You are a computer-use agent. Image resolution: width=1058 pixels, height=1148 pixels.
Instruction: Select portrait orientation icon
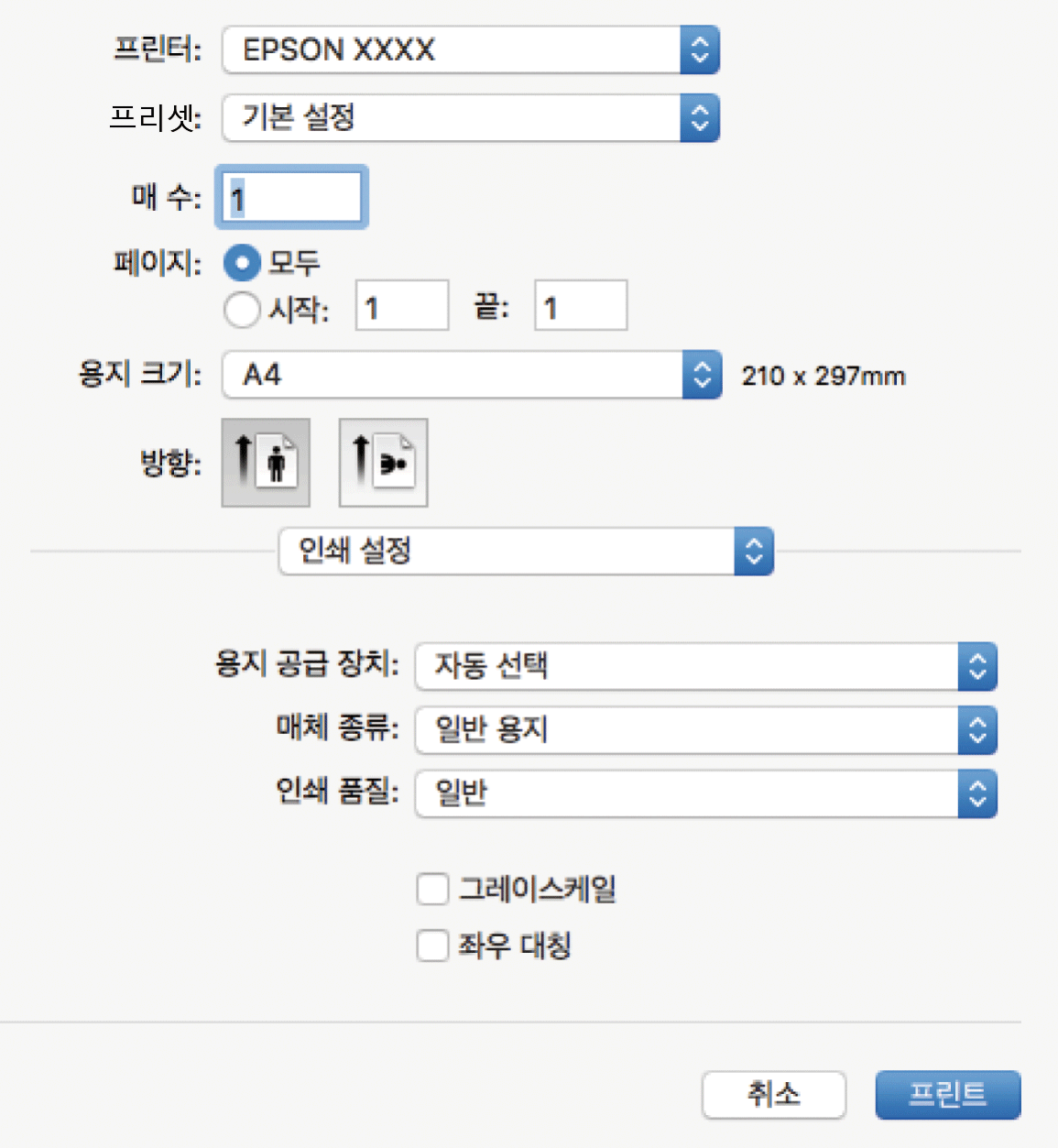(266, 463)
